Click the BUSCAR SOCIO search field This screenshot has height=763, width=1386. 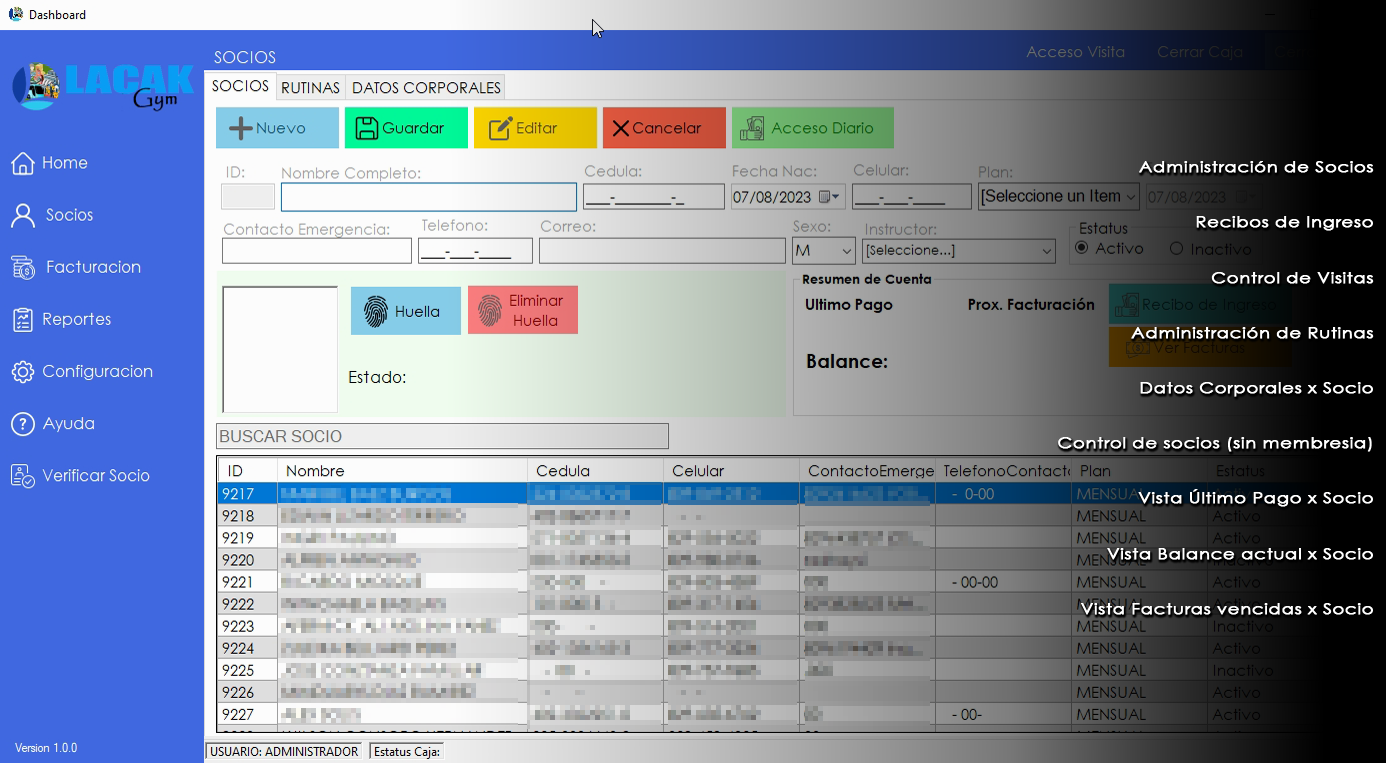442,436
